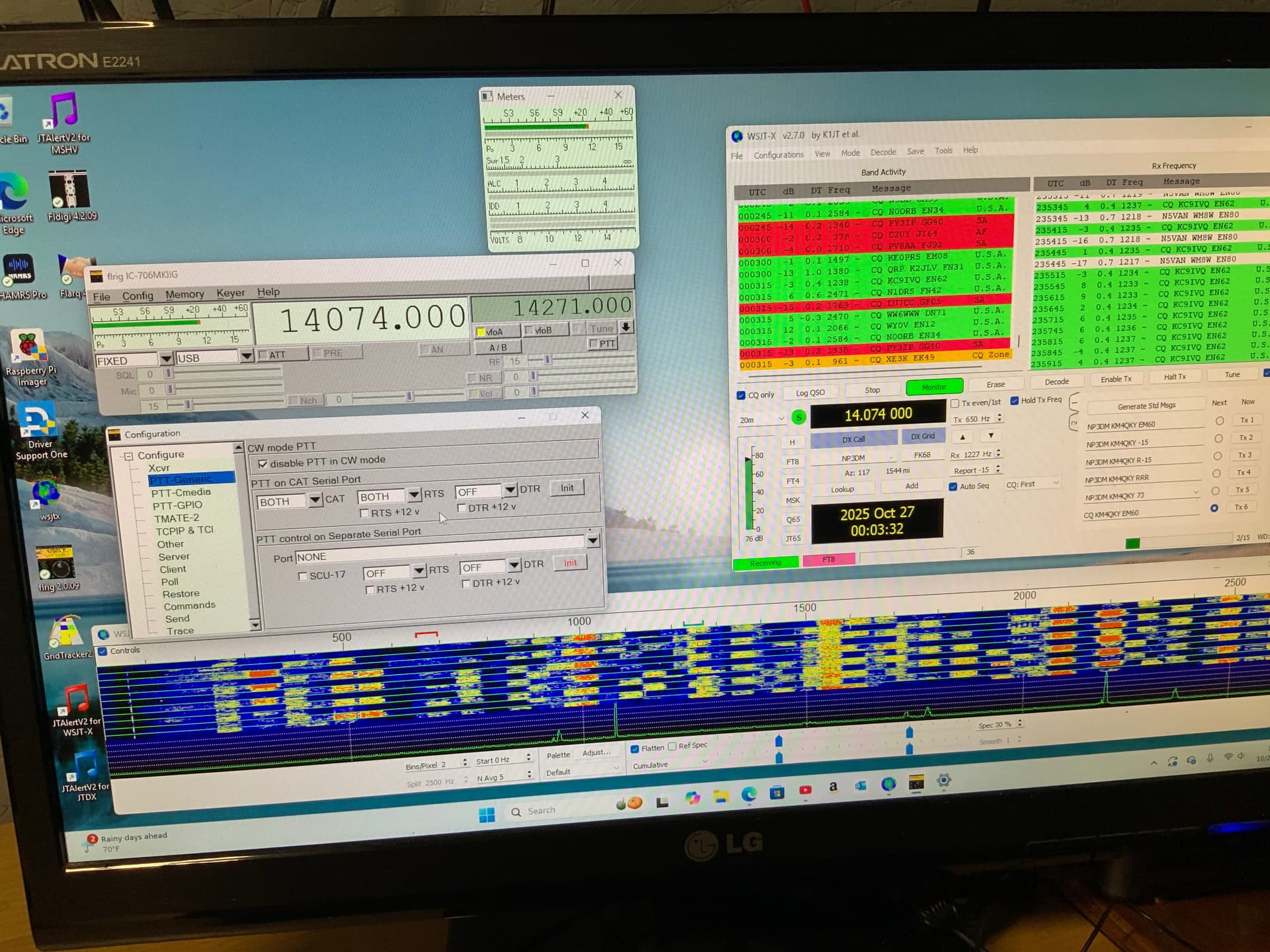Open the Keyer menu in flrig
This screenshot has height=952, width=1270.
230,293
